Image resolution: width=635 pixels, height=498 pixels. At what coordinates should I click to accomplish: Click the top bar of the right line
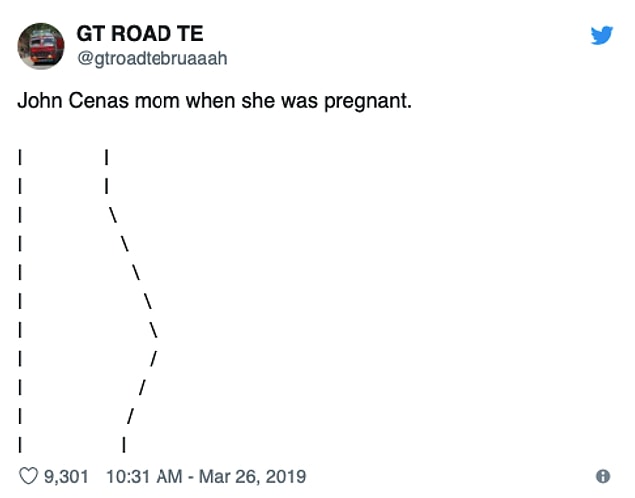tap(106, 157)
